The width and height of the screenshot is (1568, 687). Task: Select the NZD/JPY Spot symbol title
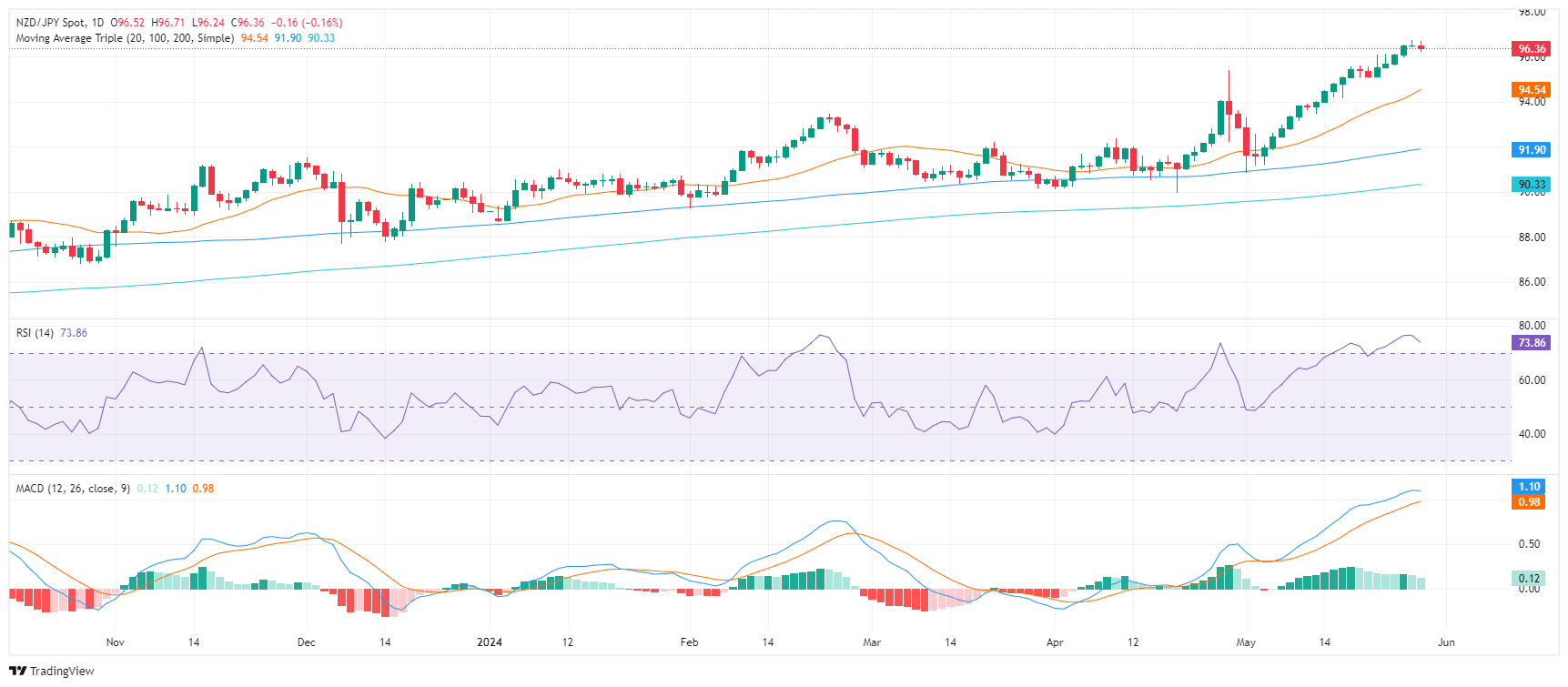[53, 23]
